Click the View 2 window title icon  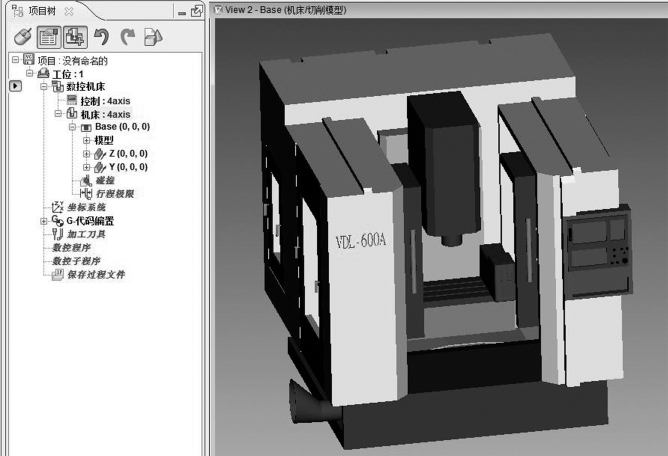(x=218, y=9)
